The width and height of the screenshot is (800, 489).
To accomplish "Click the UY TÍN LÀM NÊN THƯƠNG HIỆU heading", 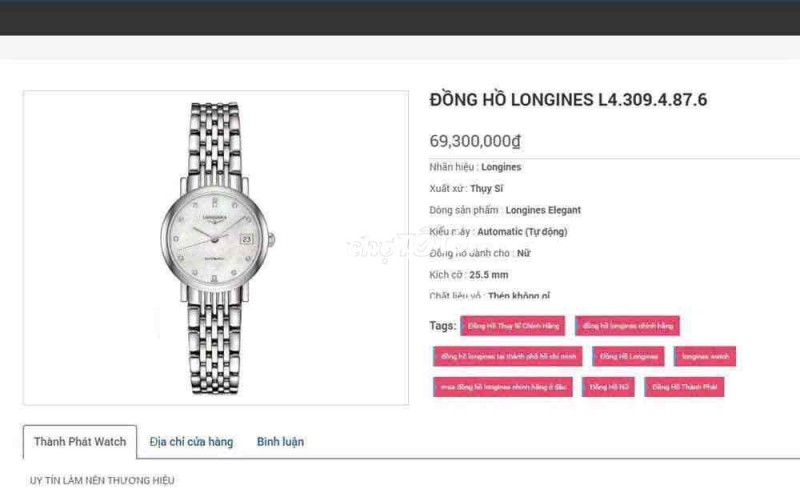I will click(x=102, y=480).
